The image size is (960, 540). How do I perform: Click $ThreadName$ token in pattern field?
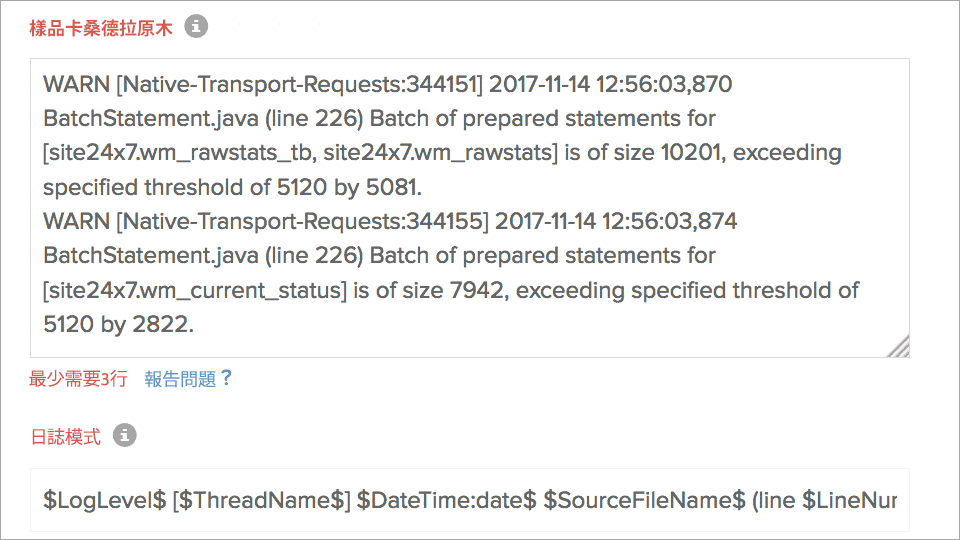coord(260,500)
